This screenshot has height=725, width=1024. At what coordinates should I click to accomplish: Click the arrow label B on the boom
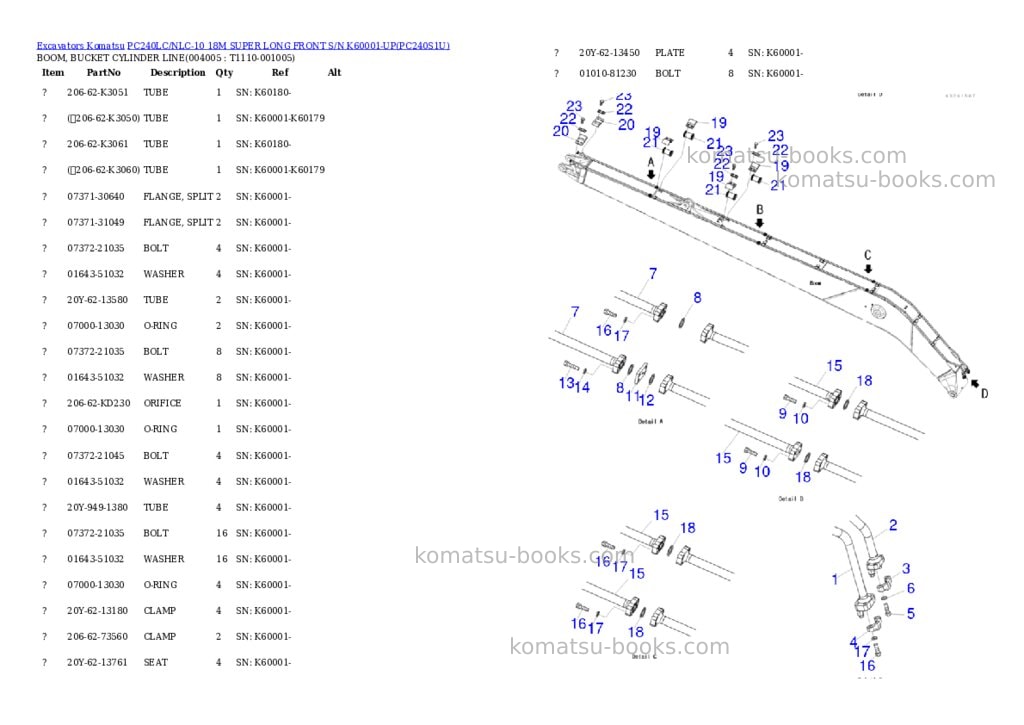[x=760, y=210]
